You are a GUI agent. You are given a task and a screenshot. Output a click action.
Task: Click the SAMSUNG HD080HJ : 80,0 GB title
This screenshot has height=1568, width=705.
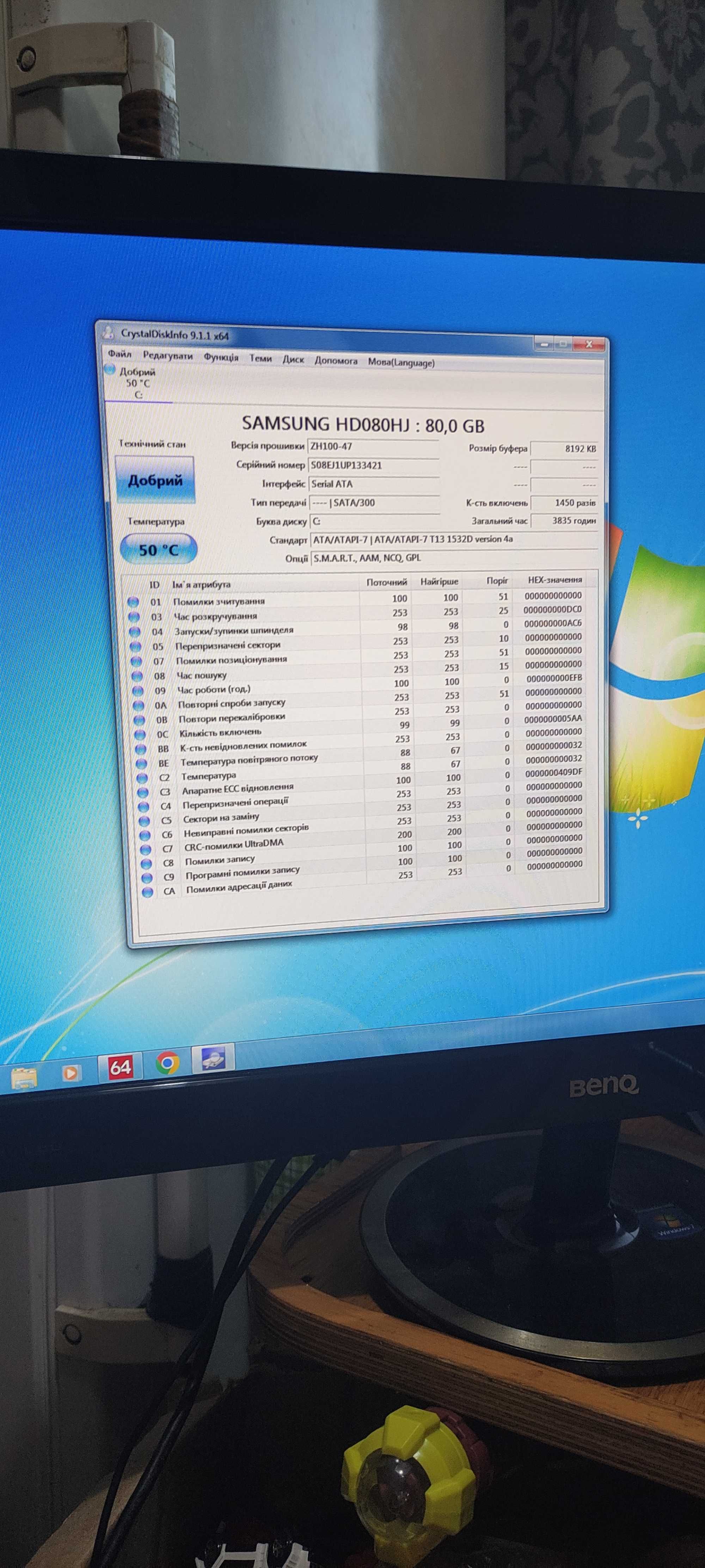coord(363,424)
